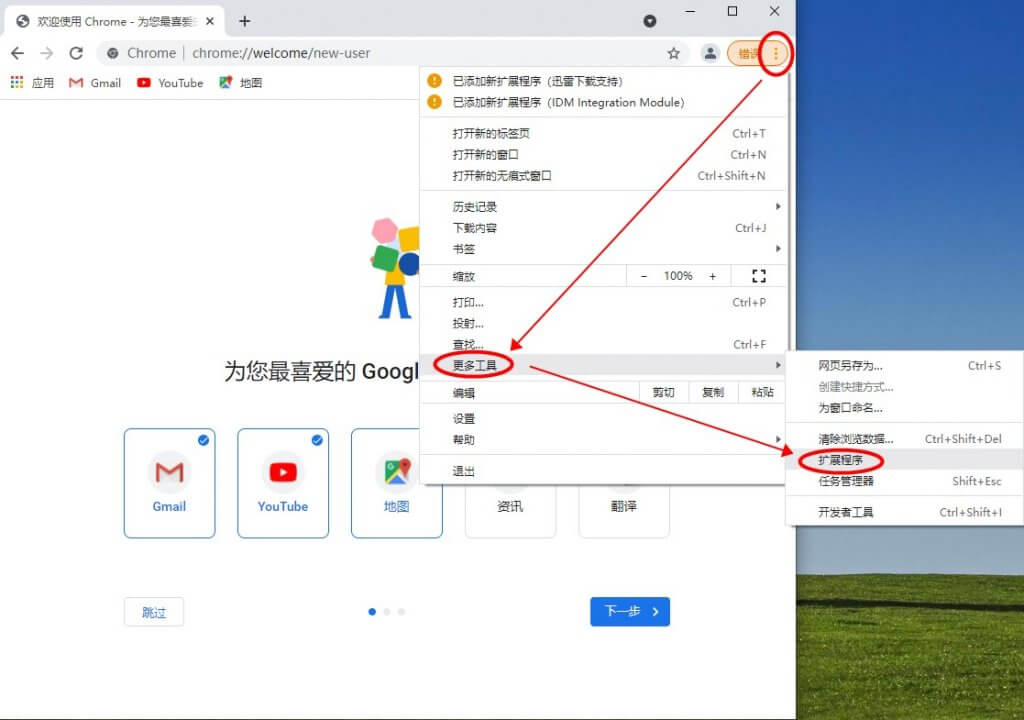Toggle the 地图 card on the welcome page

point(396,483)
